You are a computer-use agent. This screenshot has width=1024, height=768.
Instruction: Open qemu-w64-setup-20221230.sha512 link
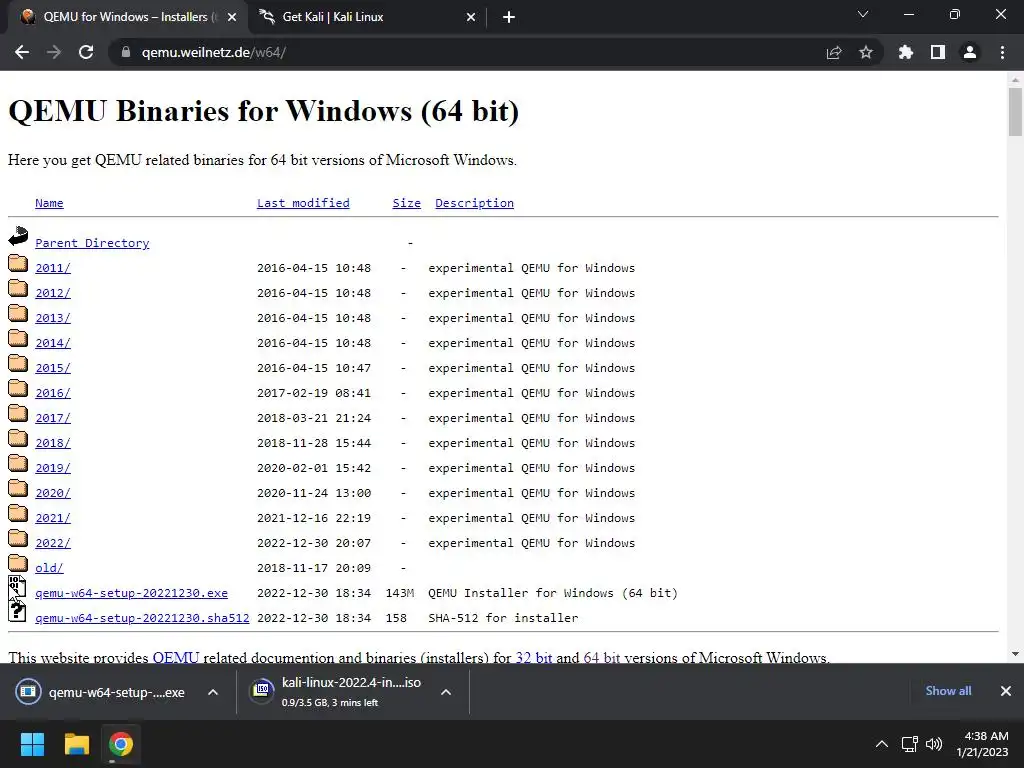(x=142, y=618)
